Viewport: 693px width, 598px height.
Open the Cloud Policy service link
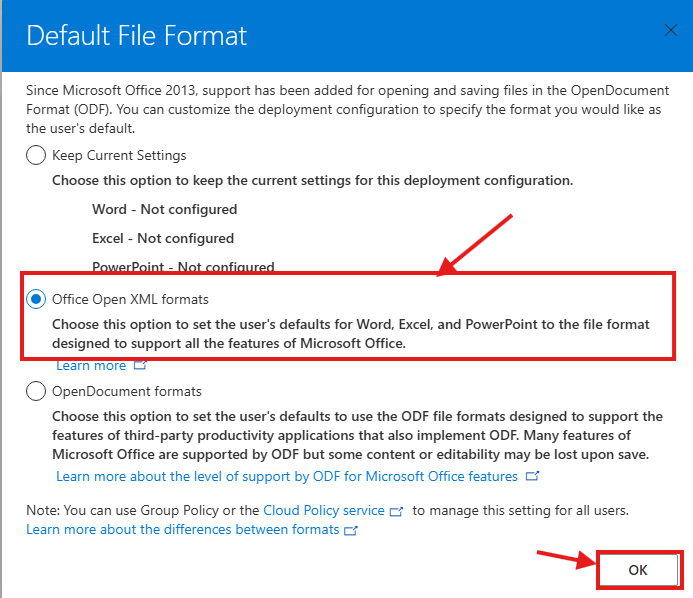pos(324,510)
